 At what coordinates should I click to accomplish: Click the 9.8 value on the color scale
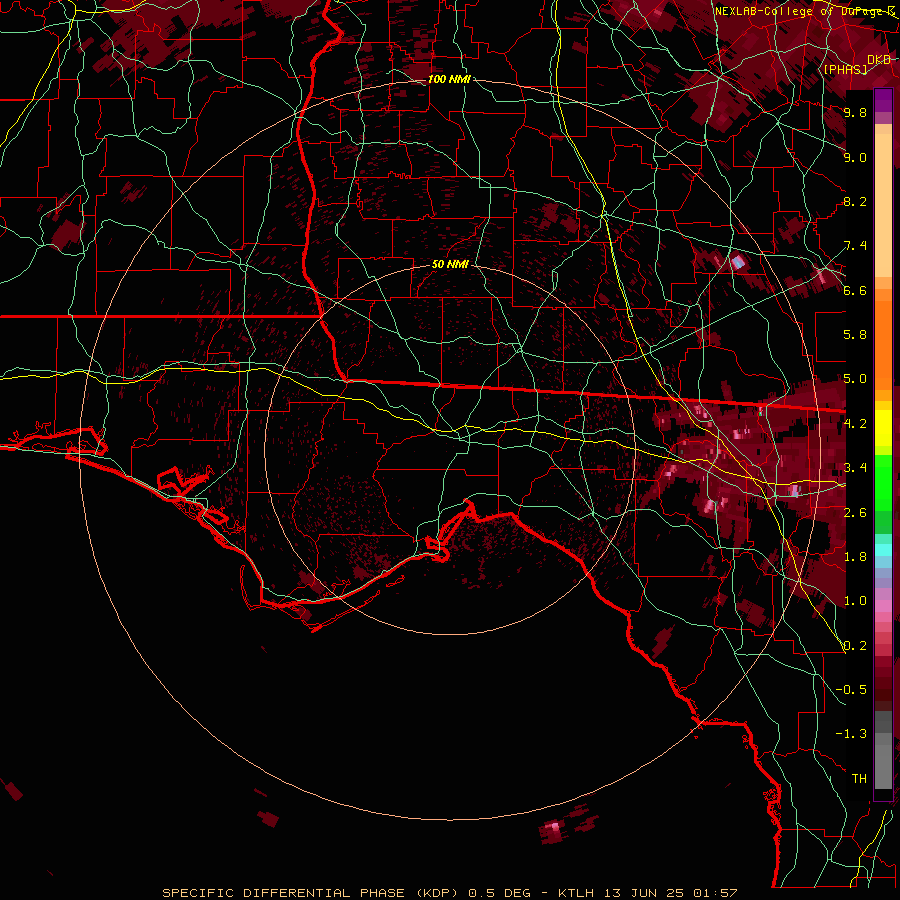(x=855, y=112)
